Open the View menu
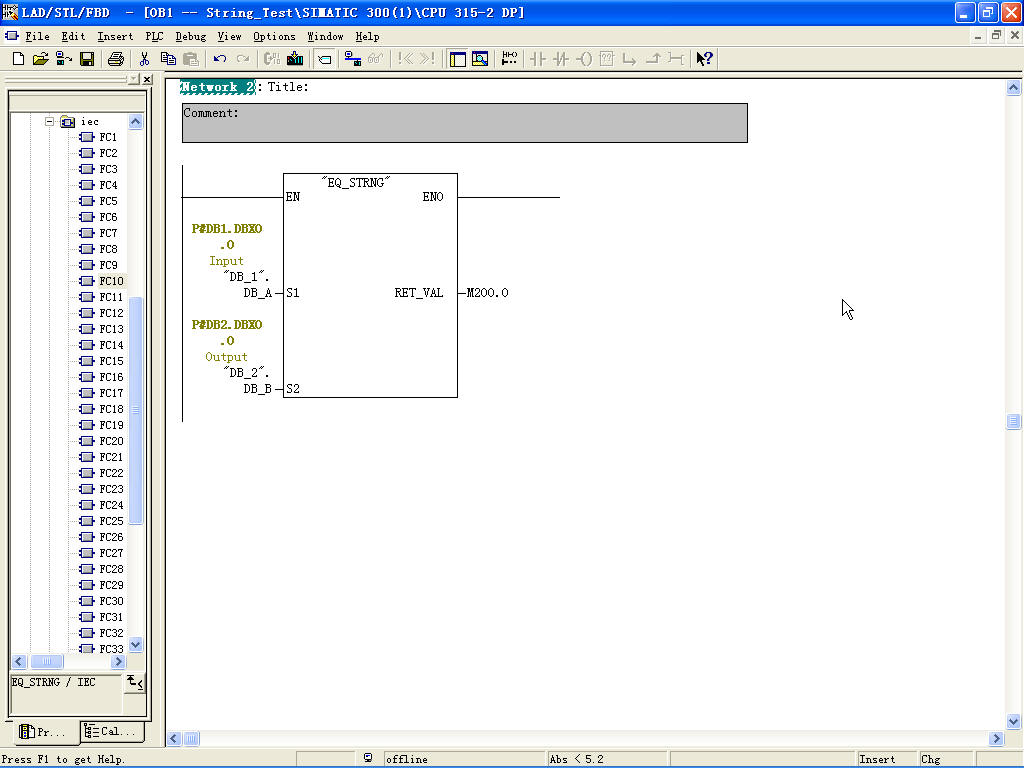The image size is (1024, 768). click(x=229, y=37)
